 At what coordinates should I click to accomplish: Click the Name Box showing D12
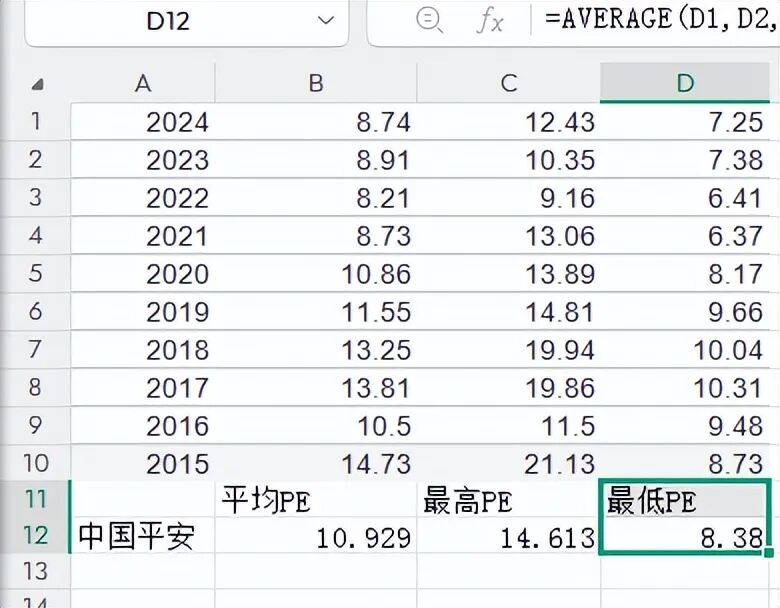point(186,23)
